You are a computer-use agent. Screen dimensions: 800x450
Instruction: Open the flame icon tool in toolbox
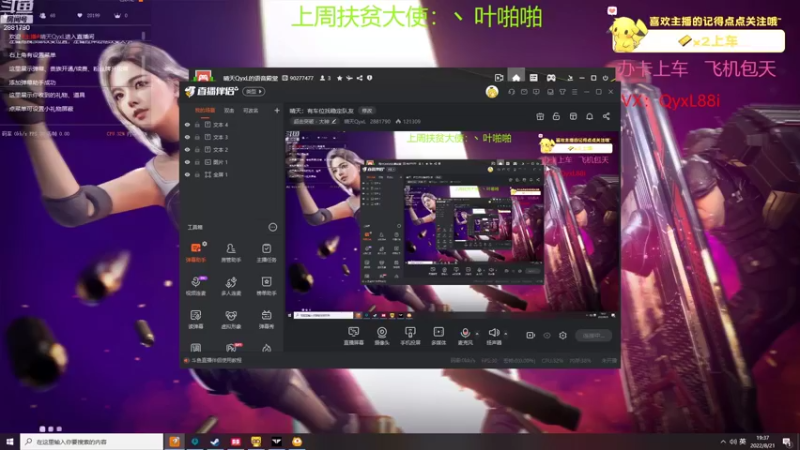point(266,348)
